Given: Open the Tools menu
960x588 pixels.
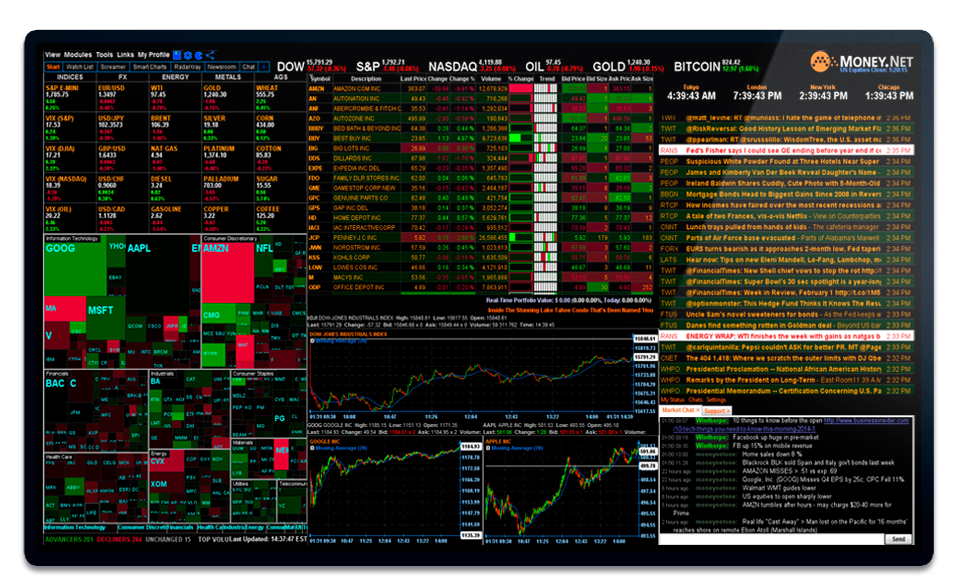Looking at the screenshot, I should click(x=104, y=55).
